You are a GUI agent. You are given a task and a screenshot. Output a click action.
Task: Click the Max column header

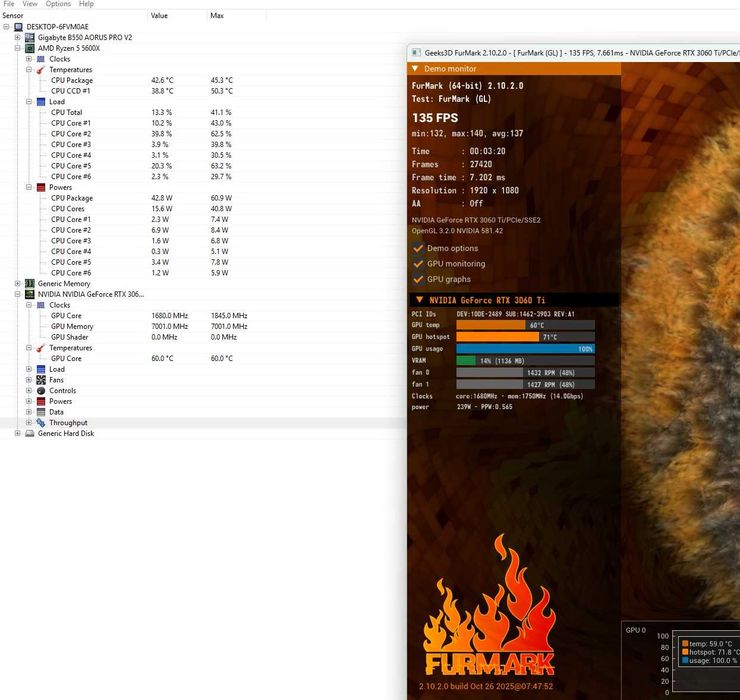[236, 16]
